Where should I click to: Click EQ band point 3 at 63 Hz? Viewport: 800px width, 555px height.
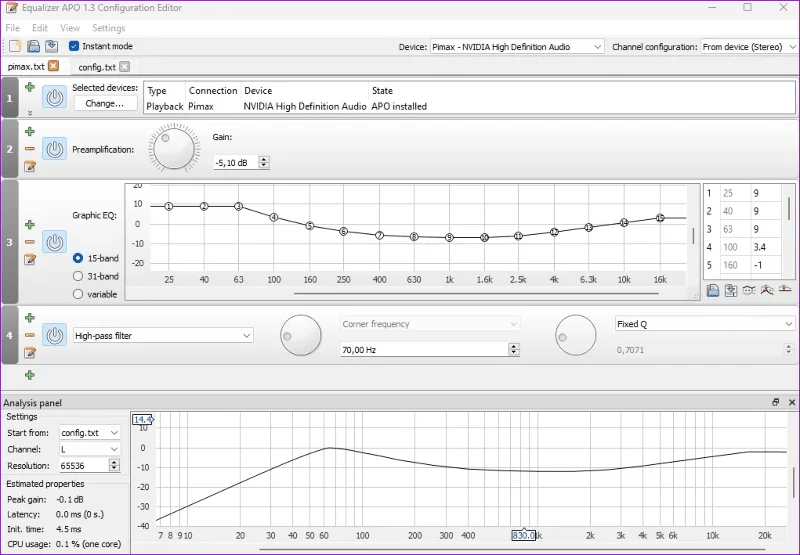[x=238, y=206]
